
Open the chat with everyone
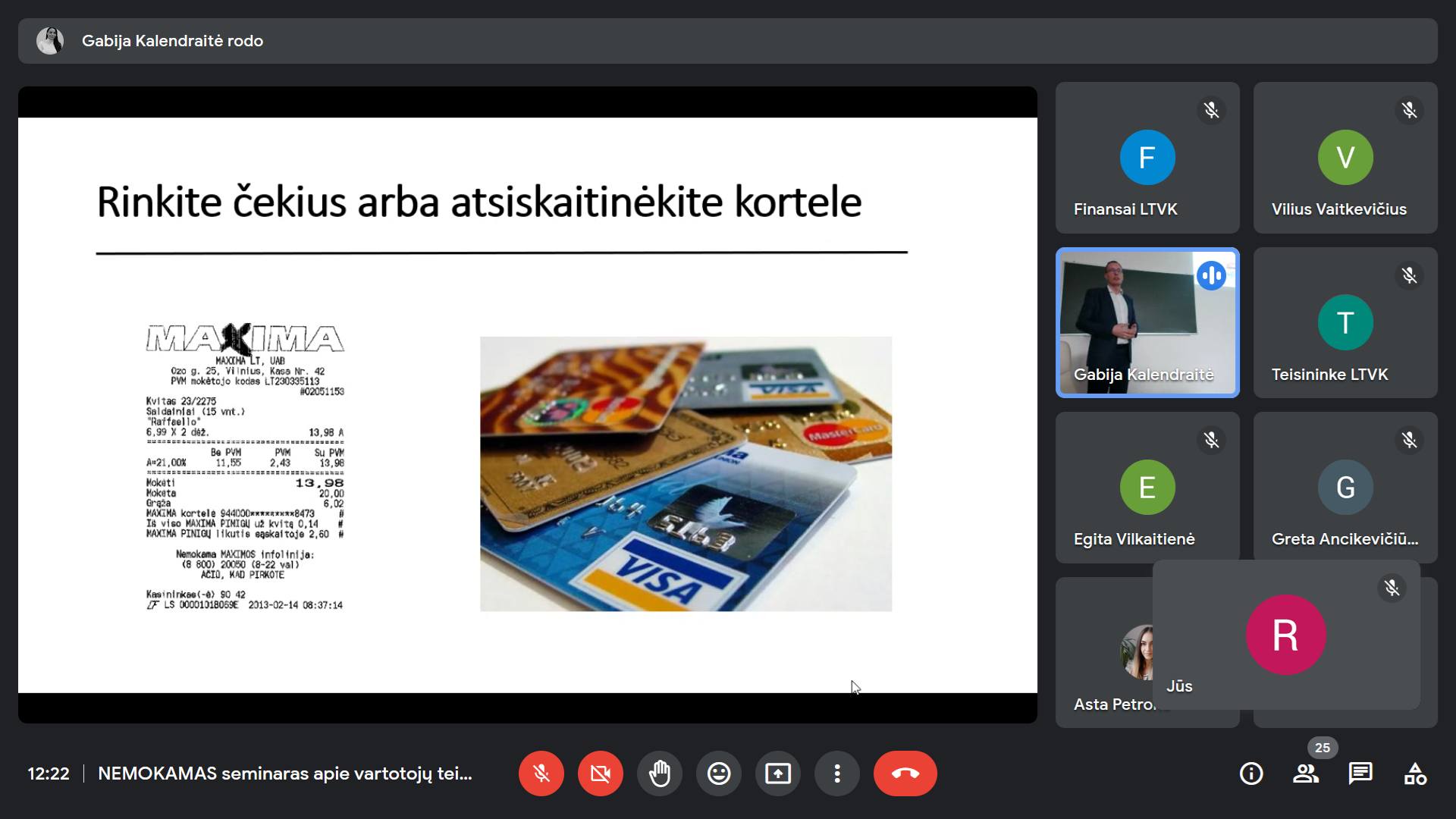click(x=1360, y=773)
